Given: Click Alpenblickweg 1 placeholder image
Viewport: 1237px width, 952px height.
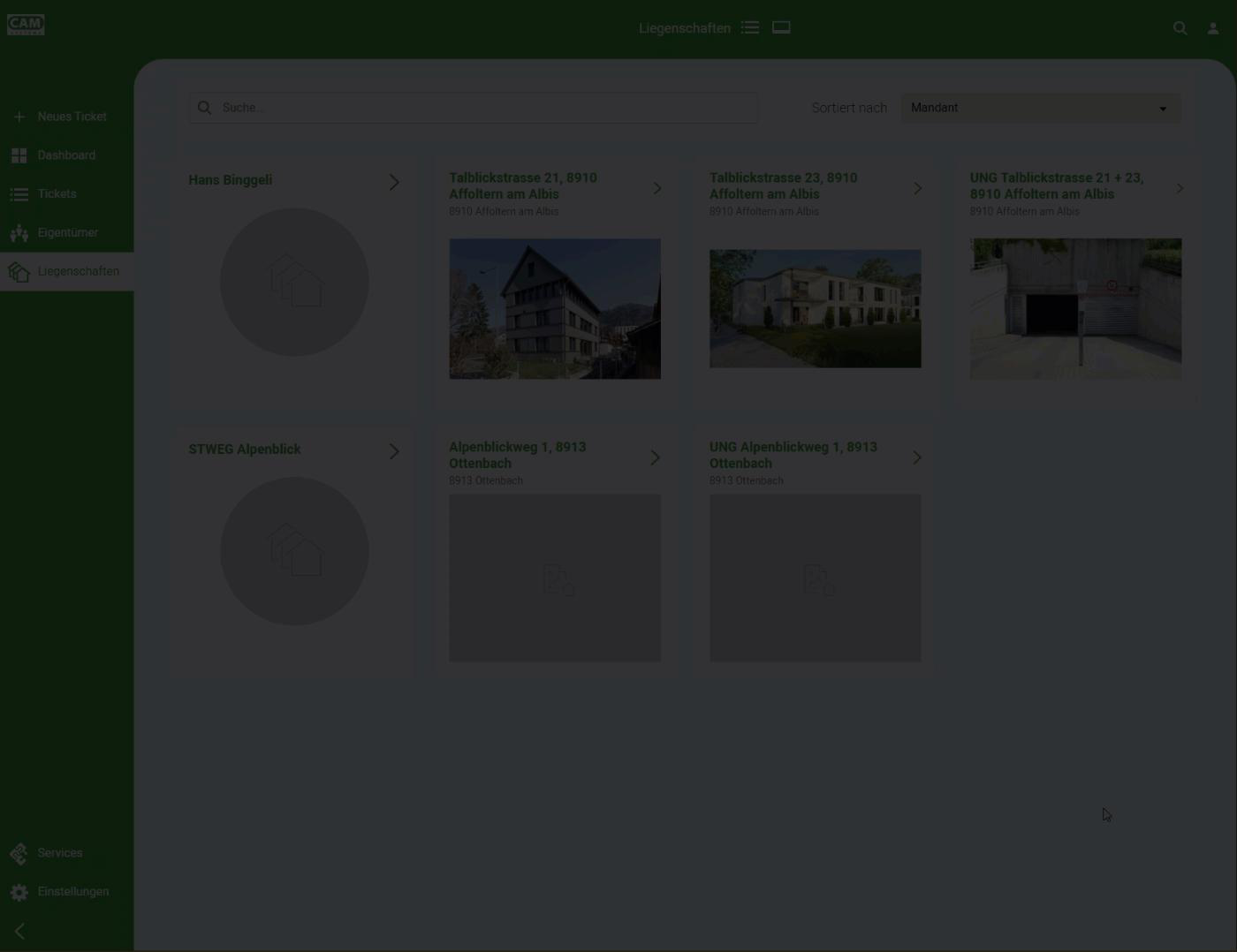Looking at the screenshot, I should click(555, 578).
